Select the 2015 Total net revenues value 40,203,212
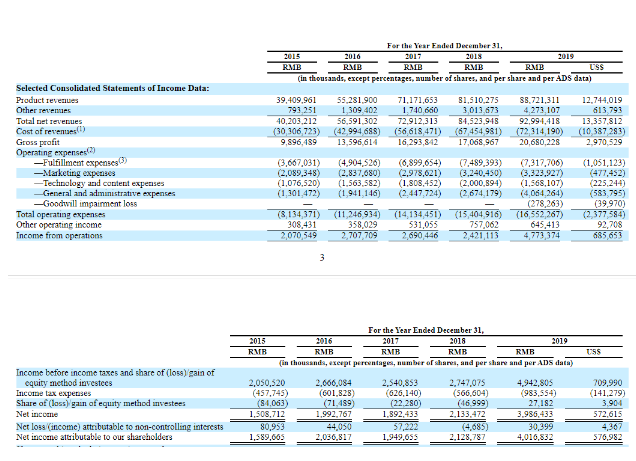The width and height of the screenshot is (636, 461). pos(297,121)
